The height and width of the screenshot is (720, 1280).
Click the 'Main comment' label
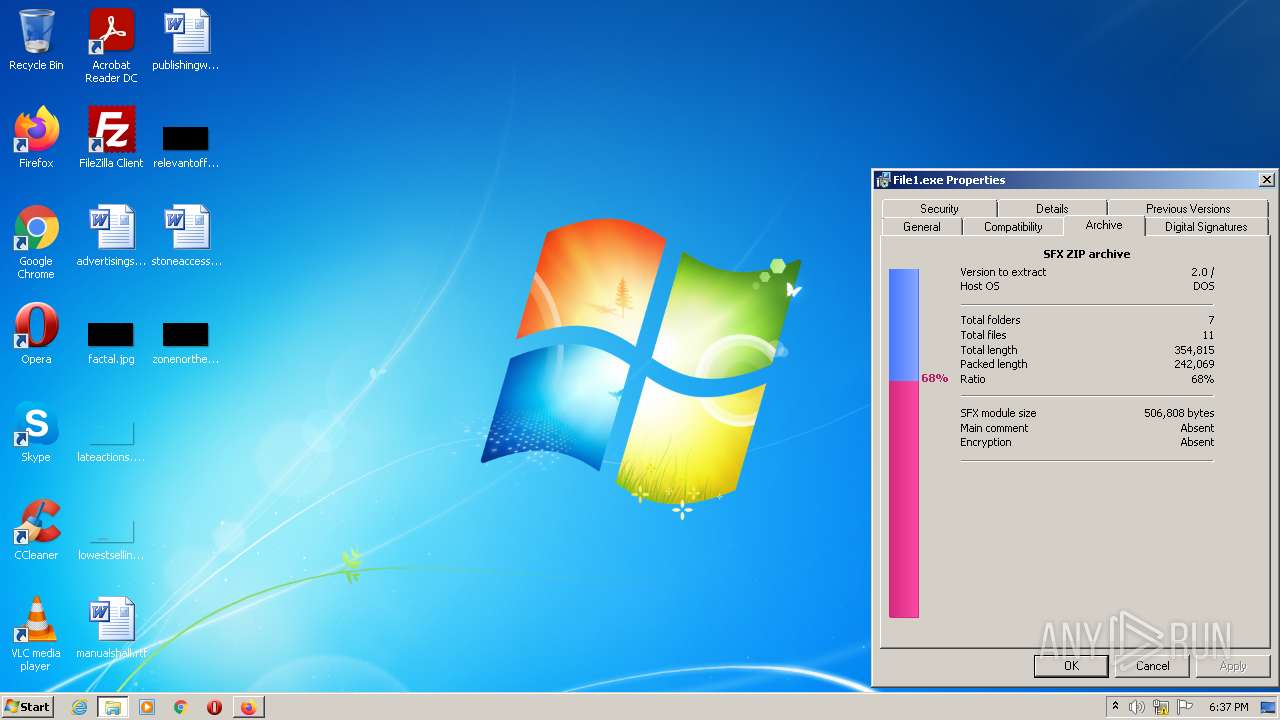tap(994, 428)
